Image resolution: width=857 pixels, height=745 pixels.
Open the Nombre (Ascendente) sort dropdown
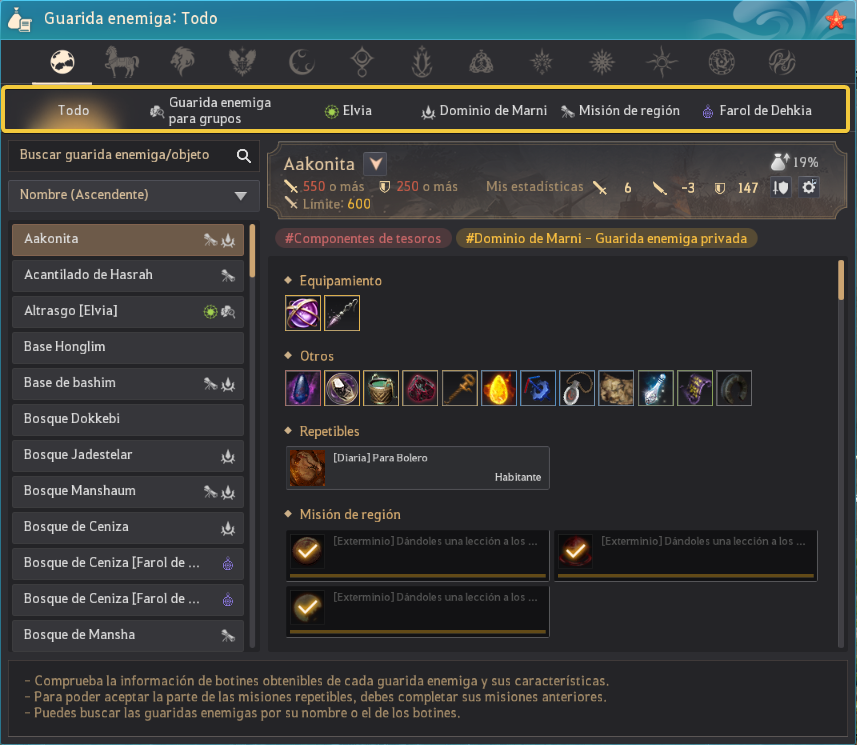pyautogui.click(x=134, y=195)
